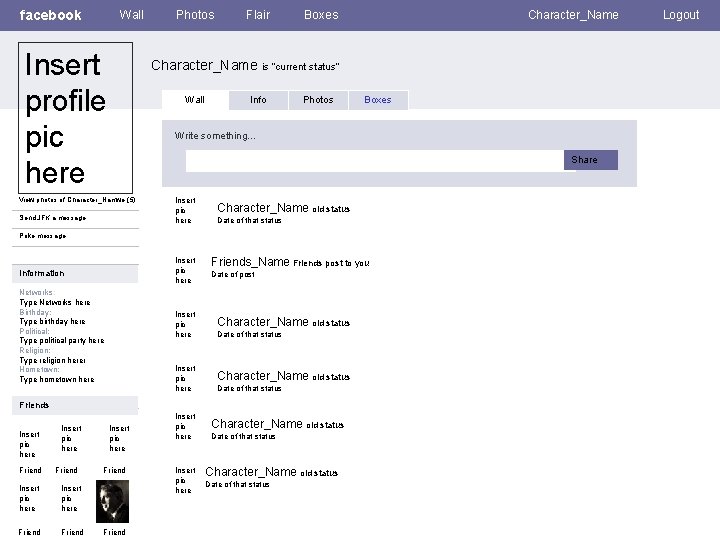Click the View photos of Character_Name link
The width and height of the screenshot is (720, 540).
77,200
